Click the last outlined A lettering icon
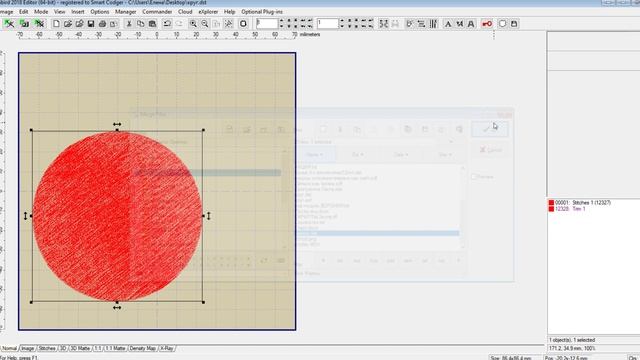This screenshot has height=360, width=640. tap(471, 24)
